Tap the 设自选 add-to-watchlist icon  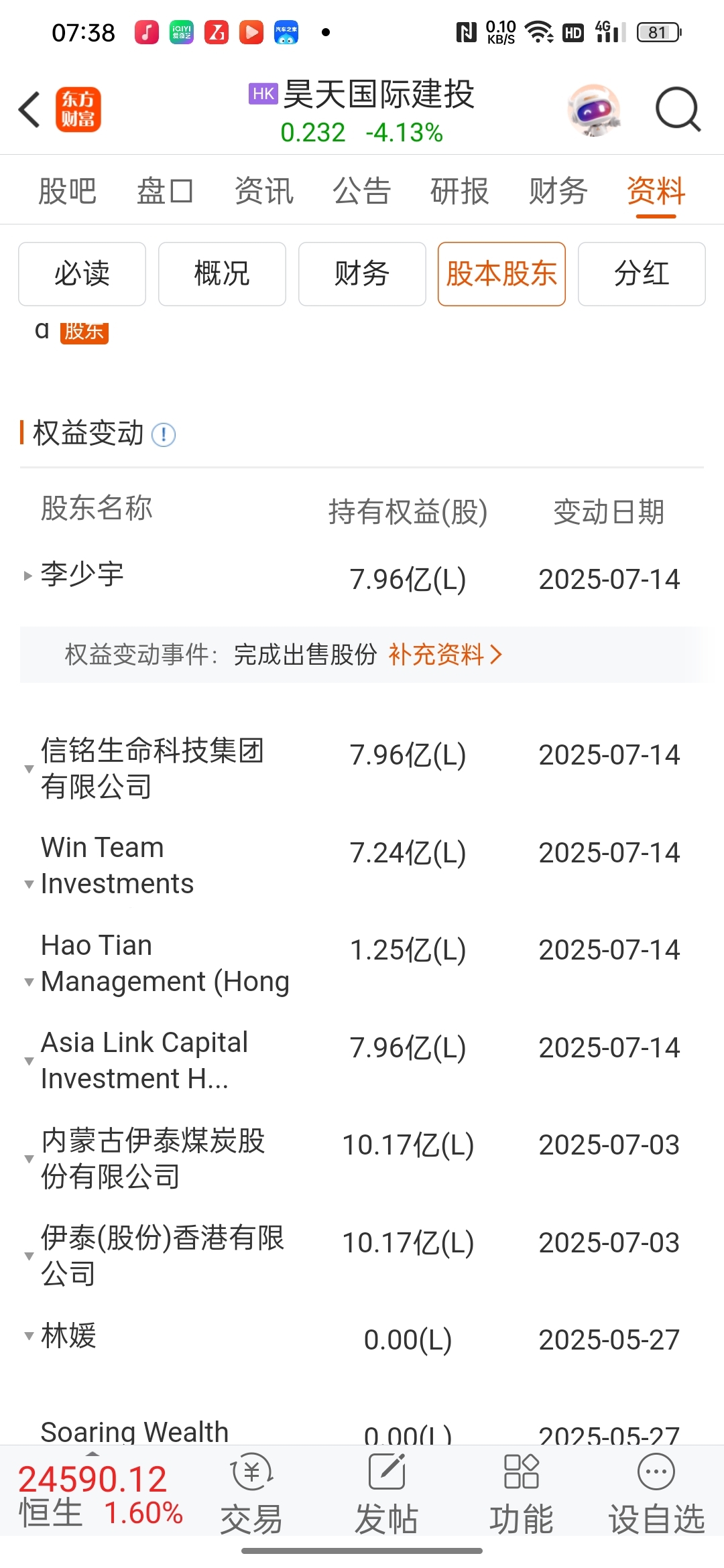point(656,1472)
